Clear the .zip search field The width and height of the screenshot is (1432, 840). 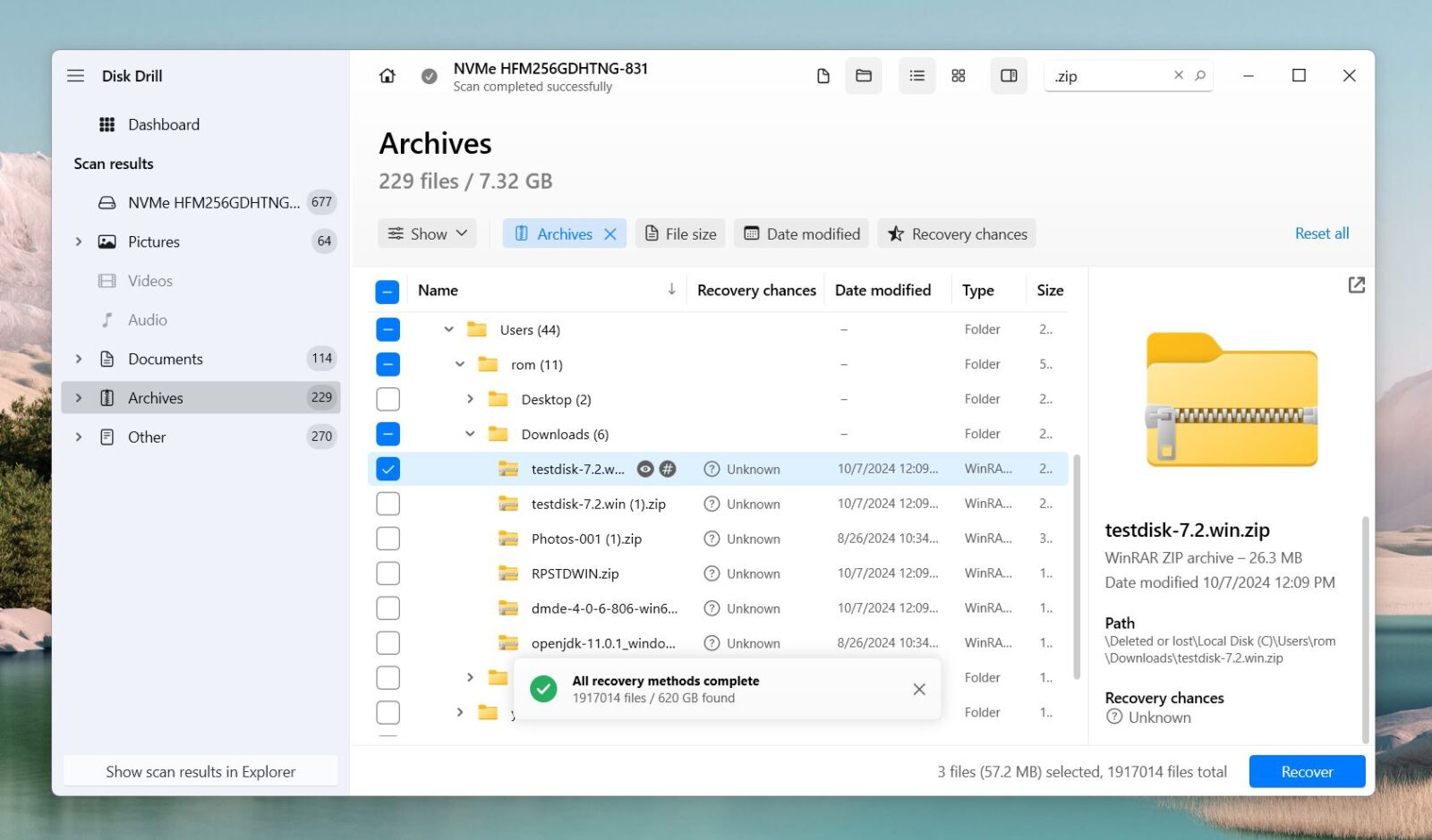tap(1179, 75)
